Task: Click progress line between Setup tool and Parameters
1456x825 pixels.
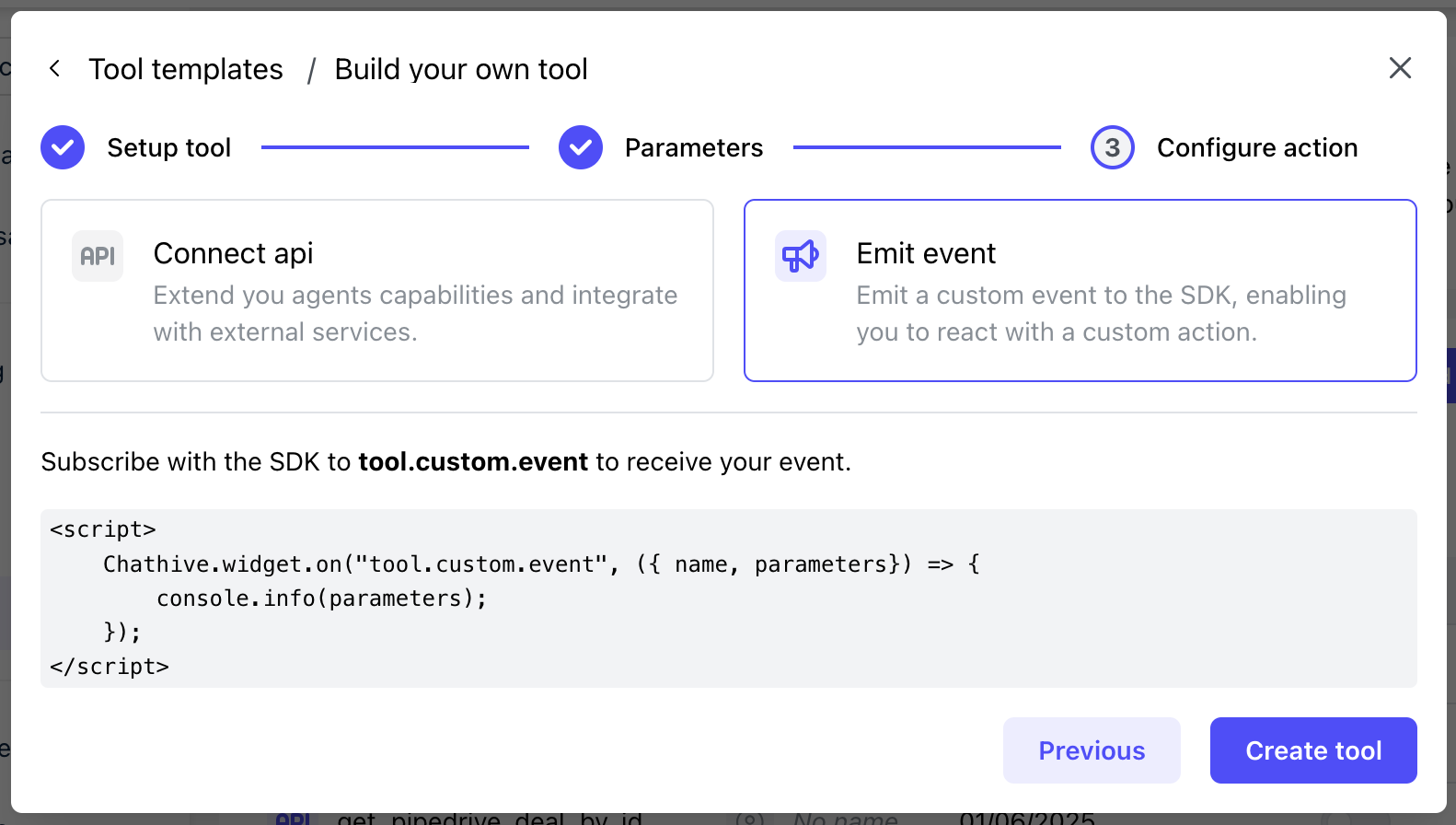Action: click(x=395, y=147)
